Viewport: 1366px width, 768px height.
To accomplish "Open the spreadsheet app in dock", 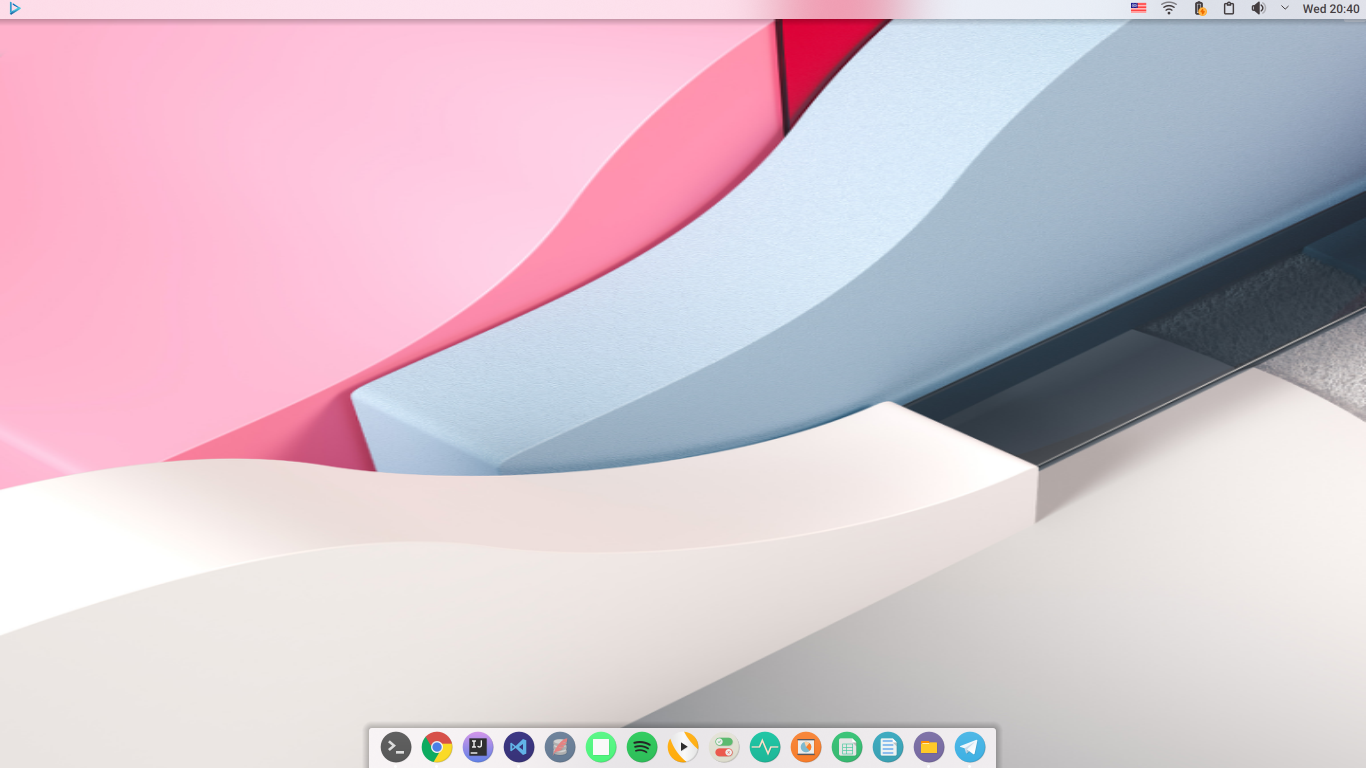I will click(x=847, y=747).
